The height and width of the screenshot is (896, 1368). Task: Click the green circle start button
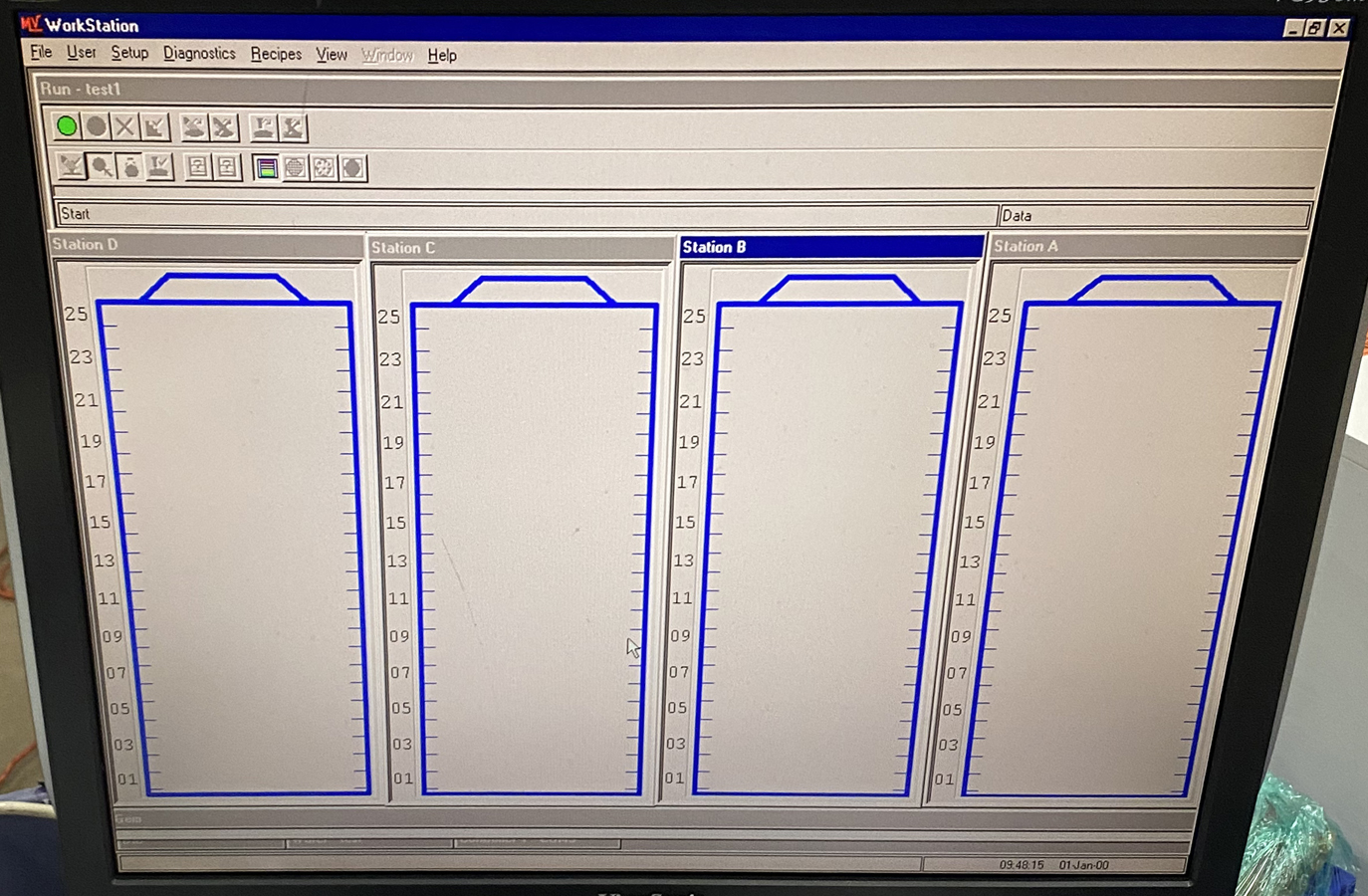pos(67,126)
